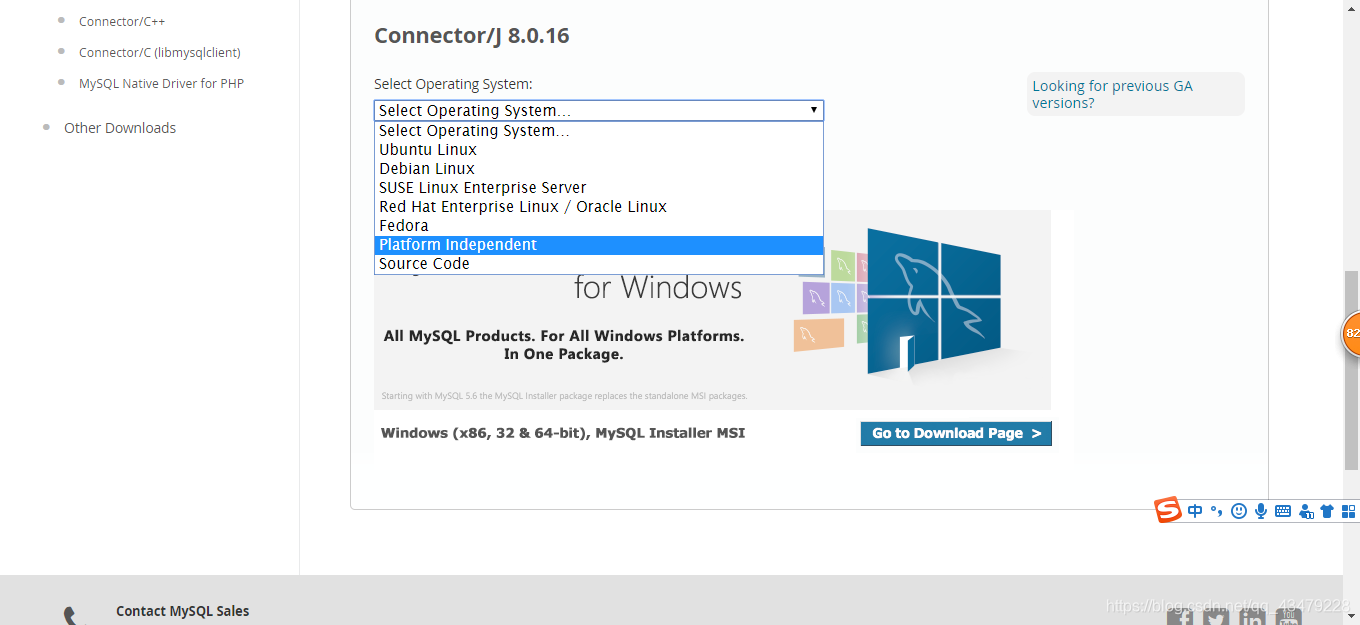Choose Red Hat Enterprise Linux / Oracle Linux
Viewport: 1360px width, 625px height.
[599, 207]
